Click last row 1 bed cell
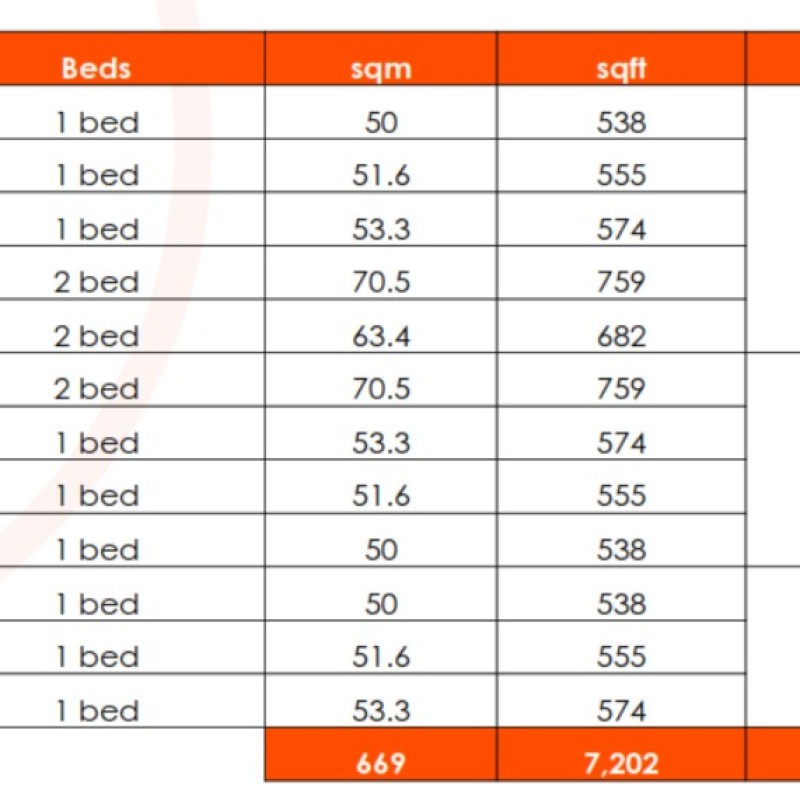 click(132, 701)
